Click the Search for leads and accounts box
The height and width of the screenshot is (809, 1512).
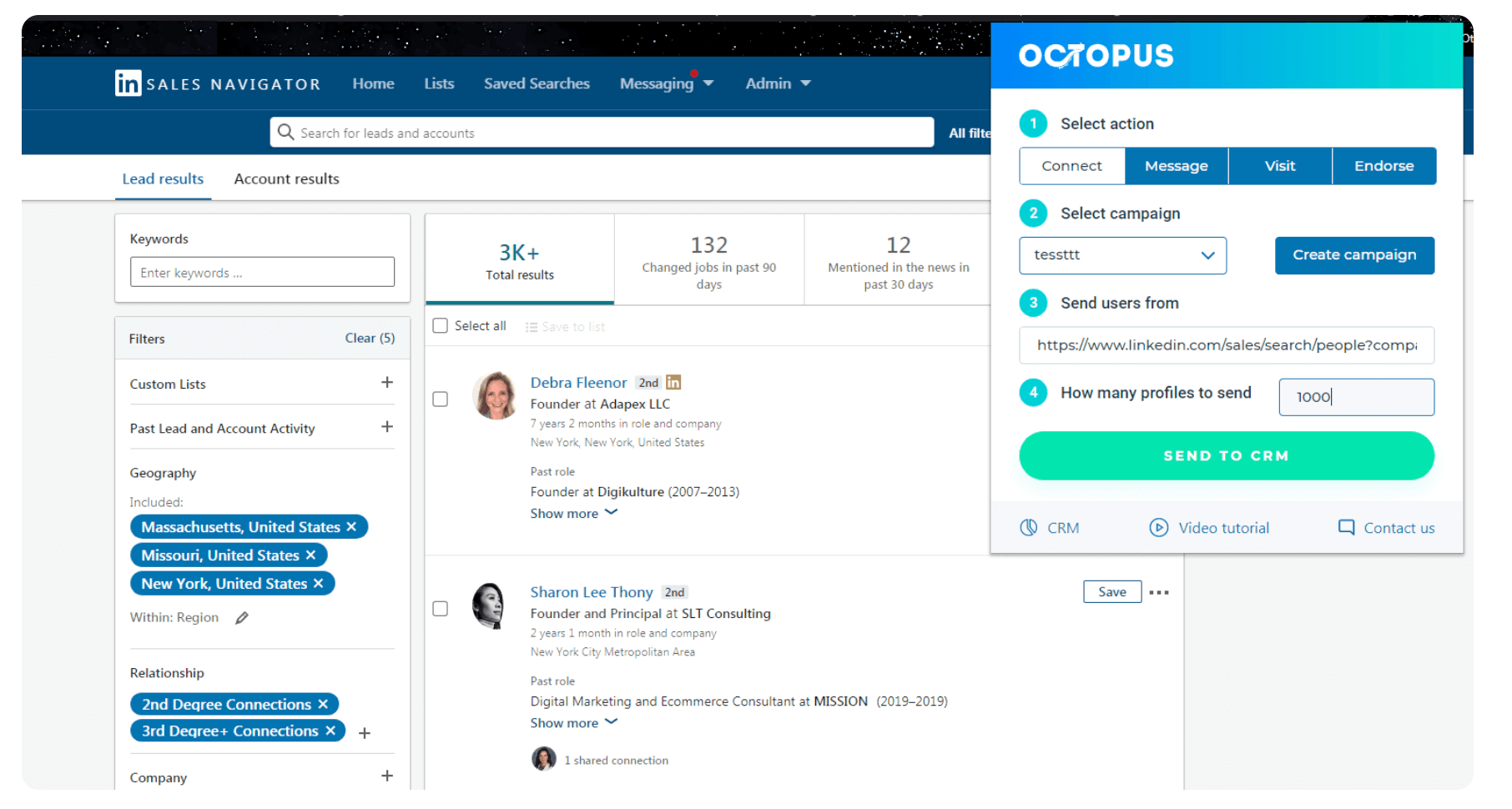click(602, 132)
